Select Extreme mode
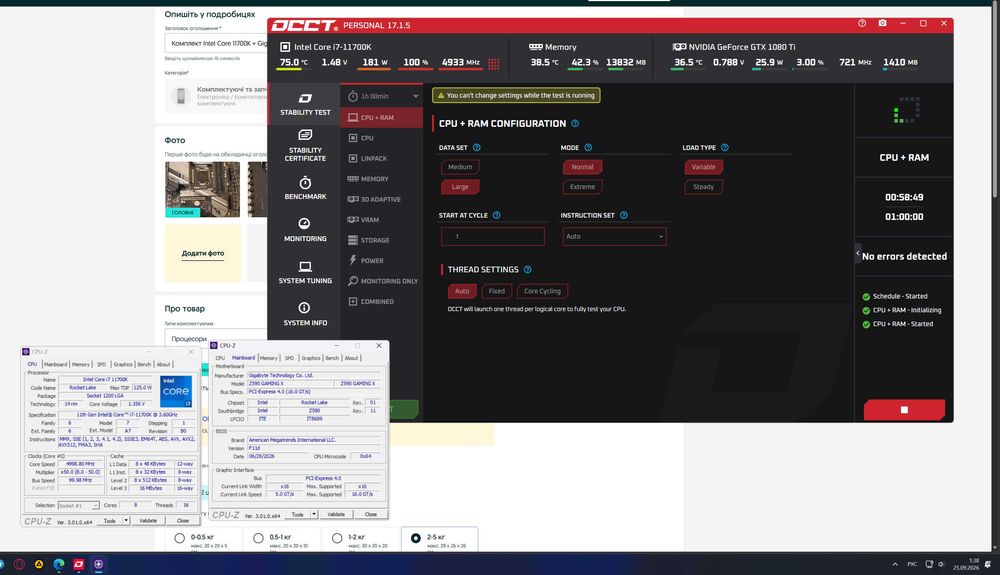Screen dimensions: 1000x575 tap(582, 187)
